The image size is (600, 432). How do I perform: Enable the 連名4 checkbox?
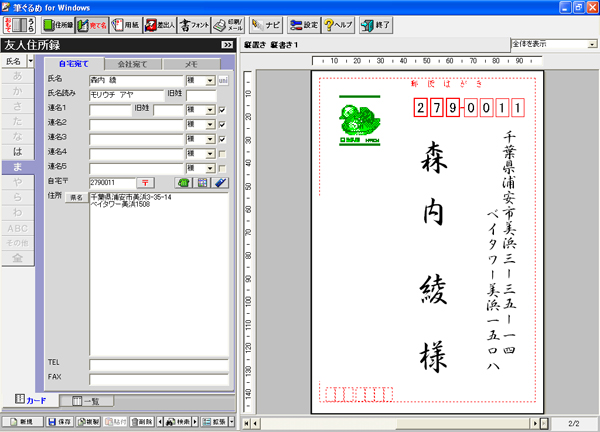coord(222,152)
